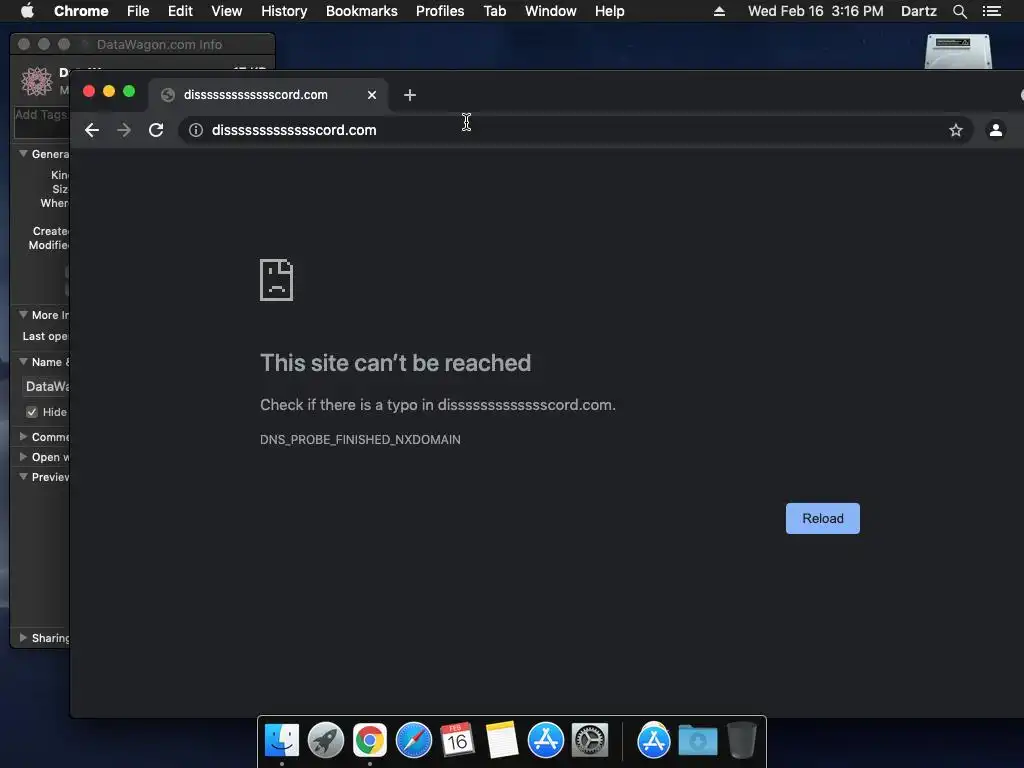Open the History menu
The width and height of the screenshot is (1024, 768).
284,11
